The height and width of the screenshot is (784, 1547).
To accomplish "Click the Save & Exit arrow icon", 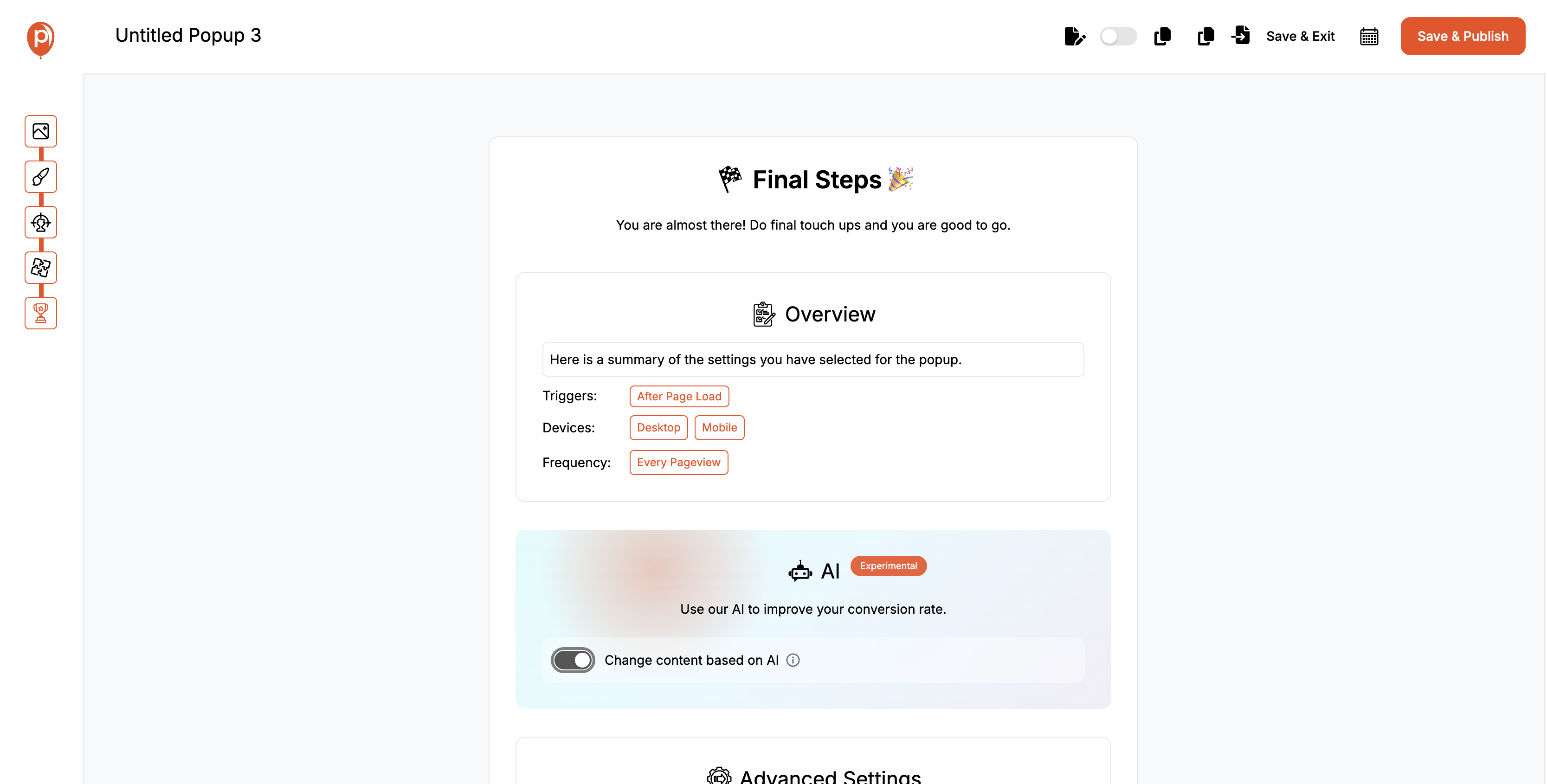I will [1241, 36].
